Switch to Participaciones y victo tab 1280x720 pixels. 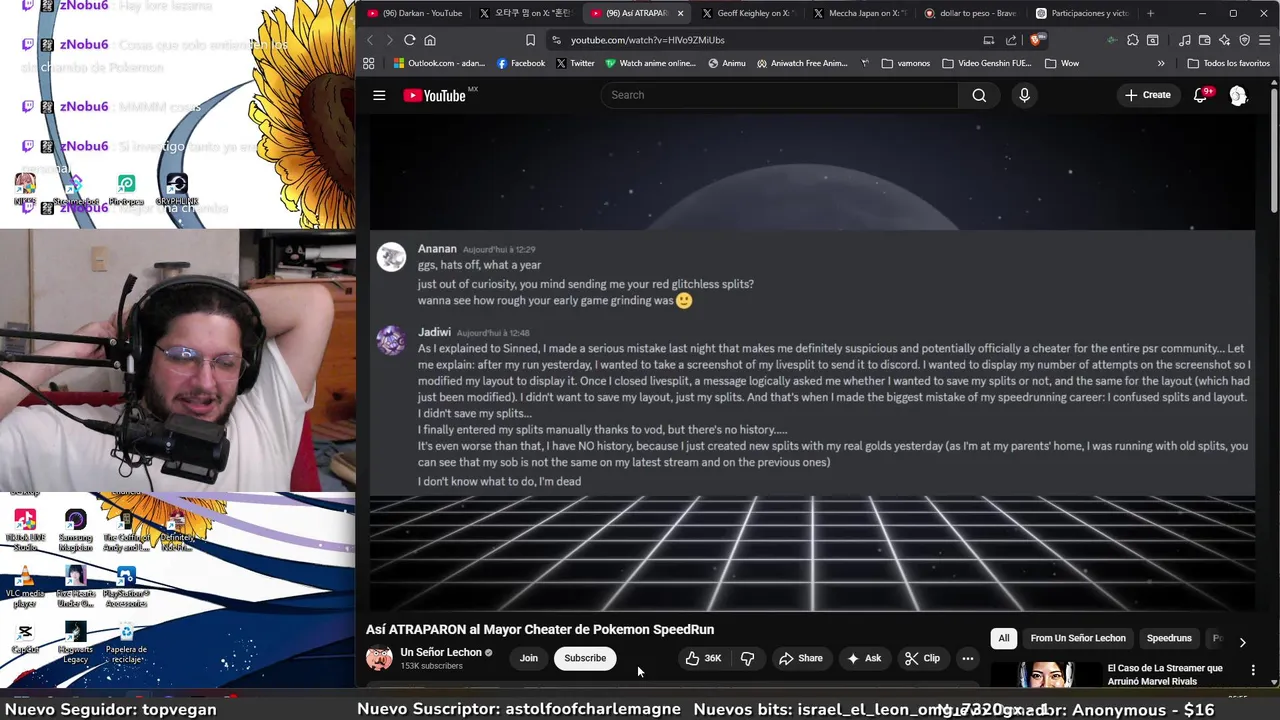click(x=1082, y=13)
